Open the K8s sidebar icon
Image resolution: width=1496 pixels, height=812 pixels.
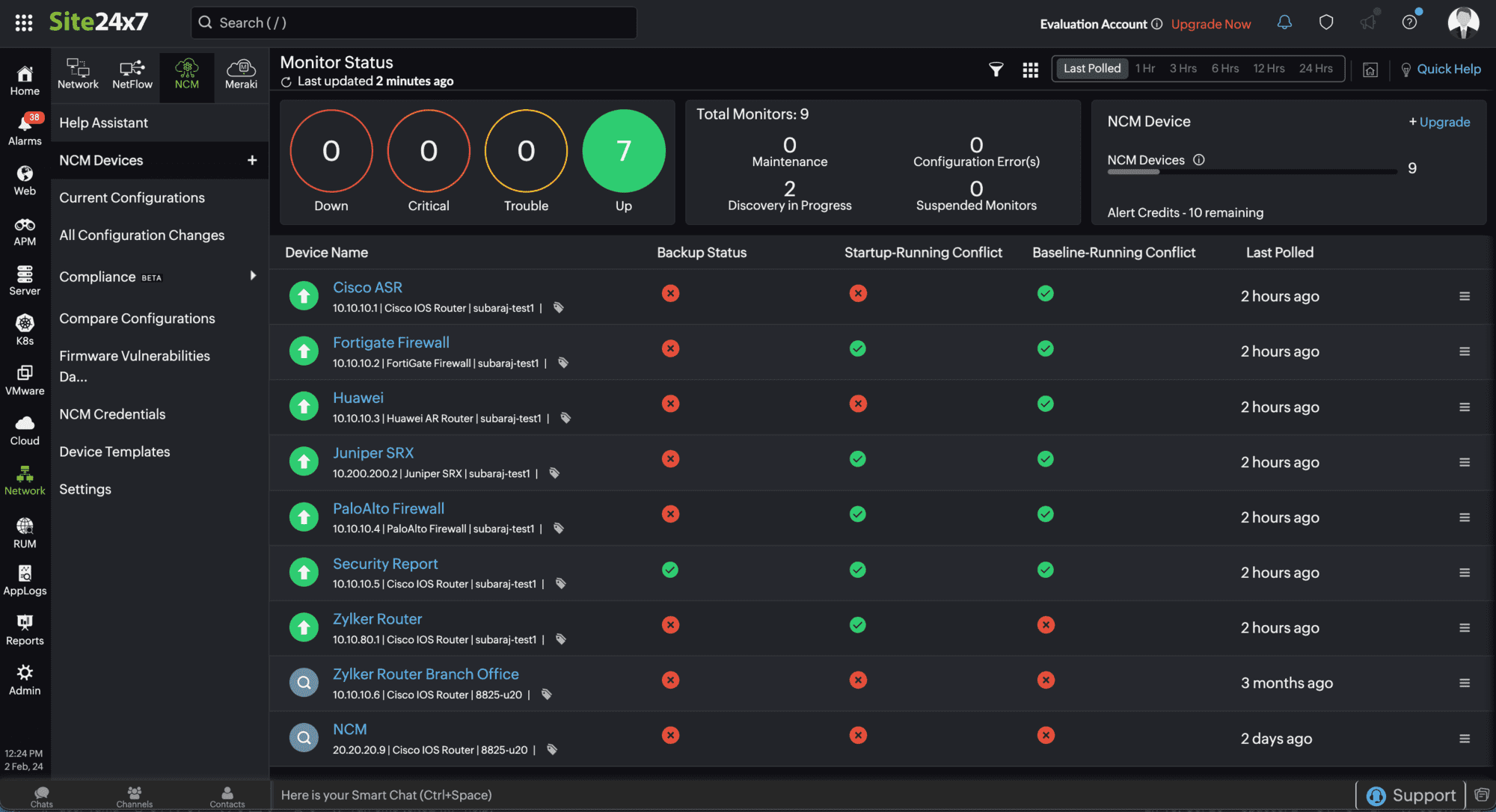(25, 329)
